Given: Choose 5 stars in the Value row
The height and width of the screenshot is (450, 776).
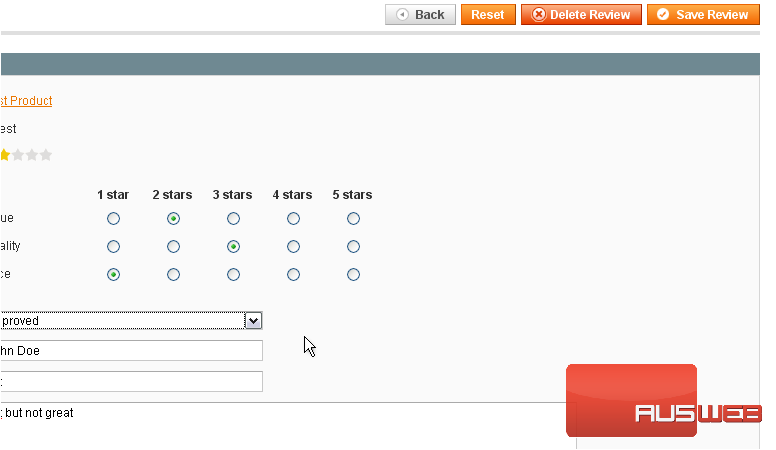Looking at the screenshot, I should point(353,218).
